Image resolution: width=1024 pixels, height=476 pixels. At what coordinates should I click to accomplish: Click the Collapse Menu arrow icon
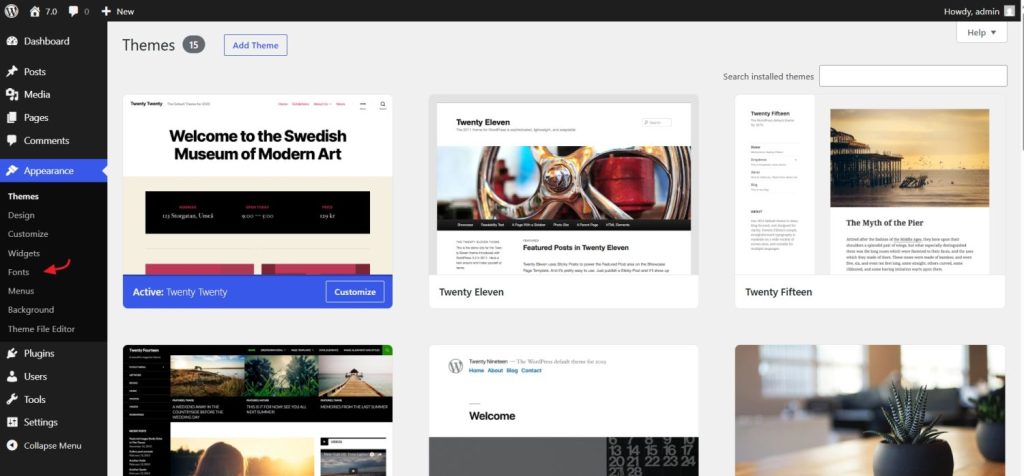[x=12, y=445]
